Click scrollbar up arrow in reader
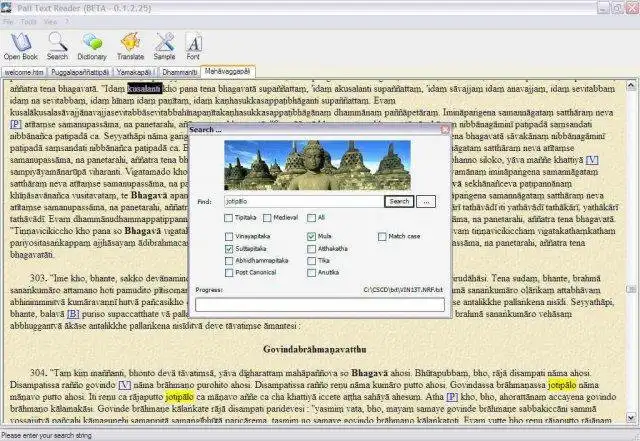The height and width of the screenshot is (441, 640). point(631,85)
